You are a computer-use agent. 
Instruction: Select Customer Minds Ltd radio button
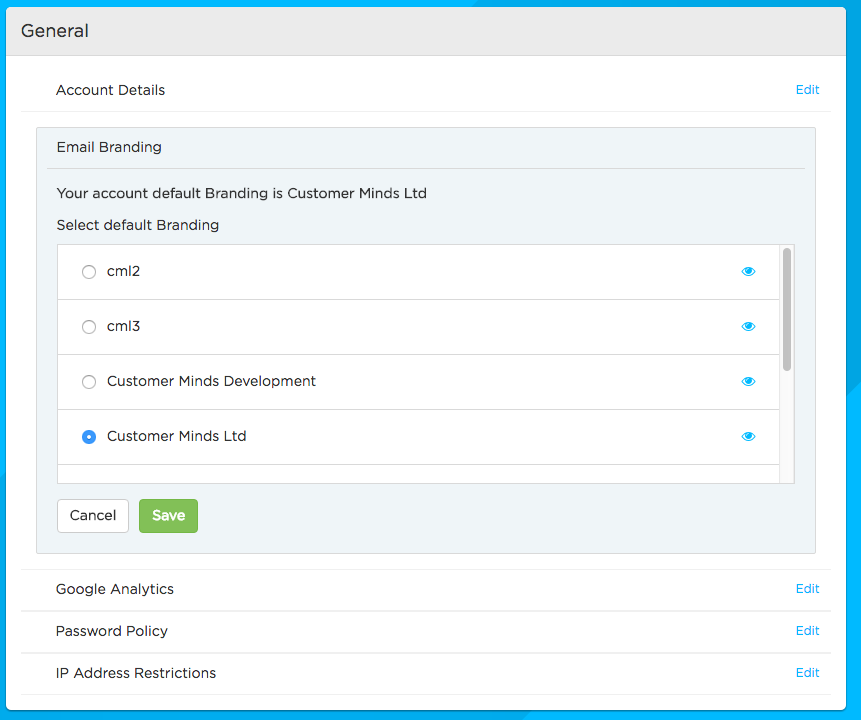tap(89, 437)
